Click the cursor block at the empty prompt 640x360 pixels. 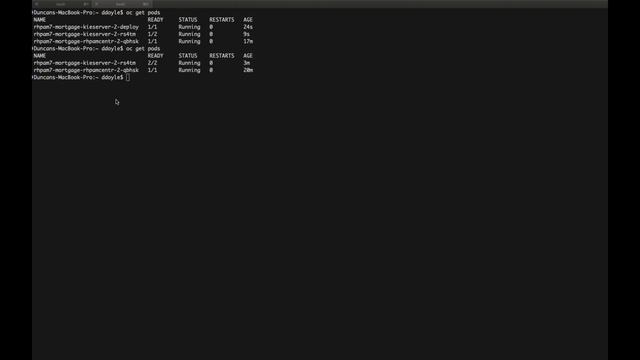pos(128,78)
